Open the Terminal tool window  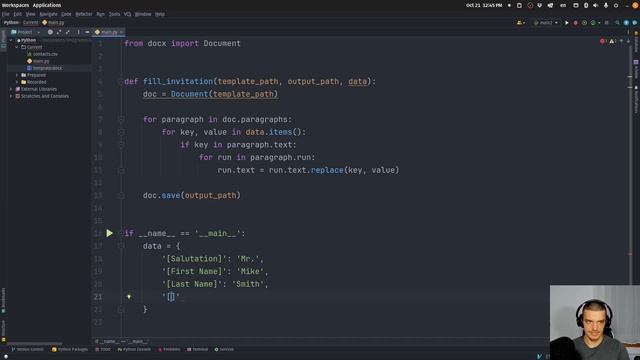[198, 349]
